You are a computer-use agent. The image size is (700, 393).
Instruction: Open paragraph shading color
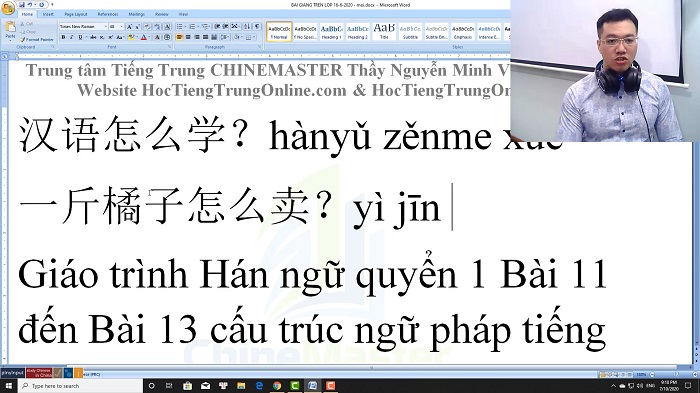238,37
